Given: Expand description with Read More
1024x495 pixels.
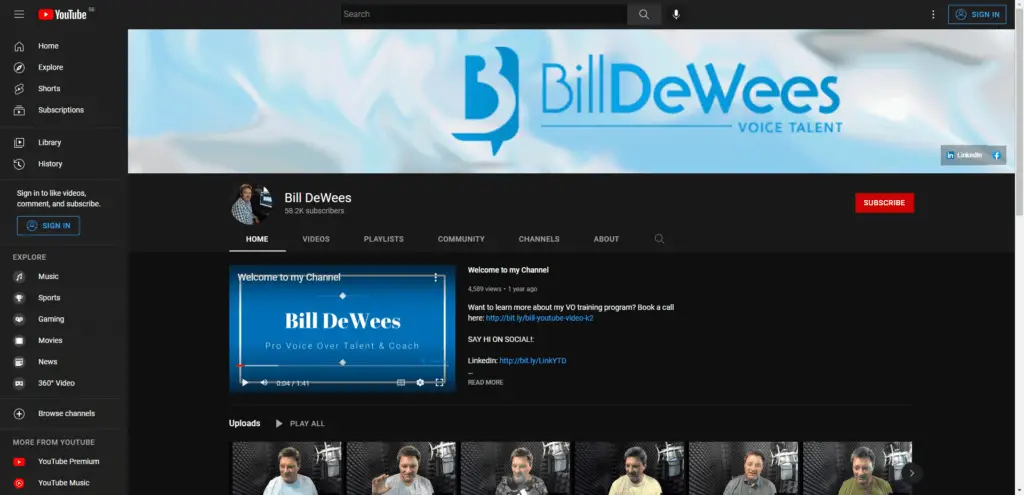Looking at the screenshot, I should tap(485, 383).
